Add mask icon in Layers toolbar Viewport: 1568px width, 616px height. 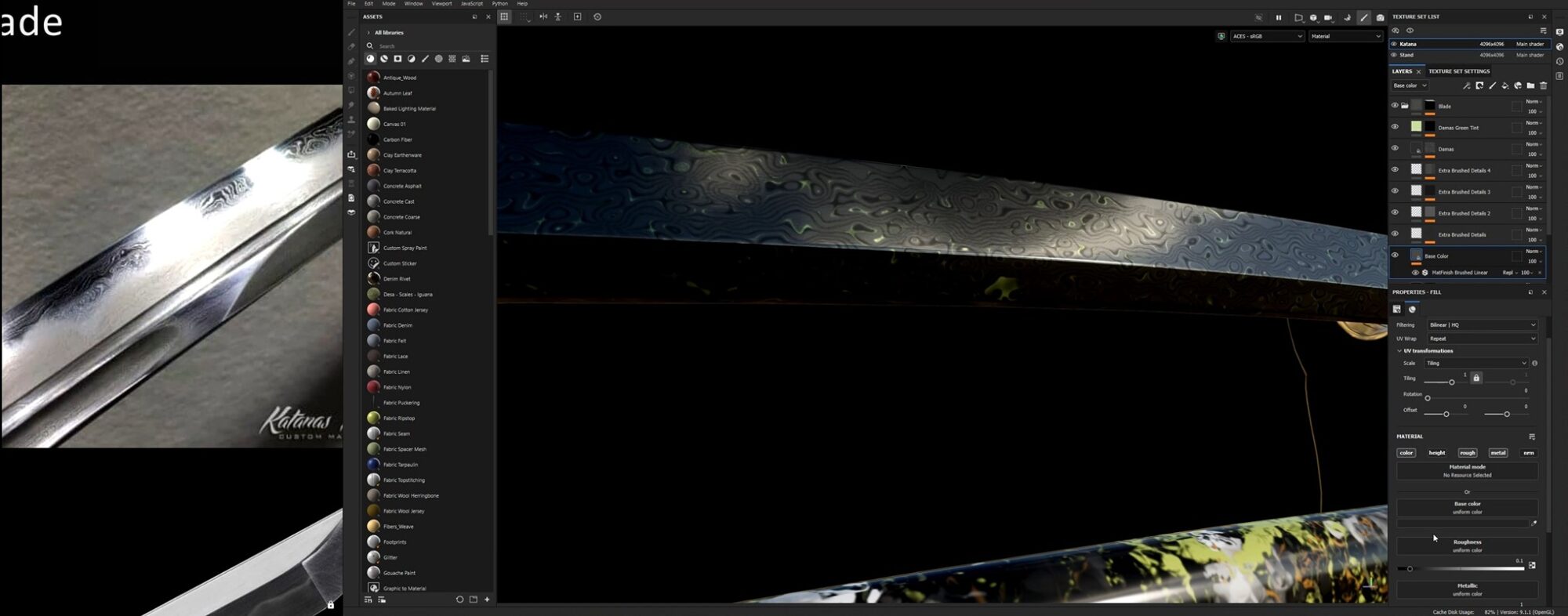click(x=1479, y=85)
